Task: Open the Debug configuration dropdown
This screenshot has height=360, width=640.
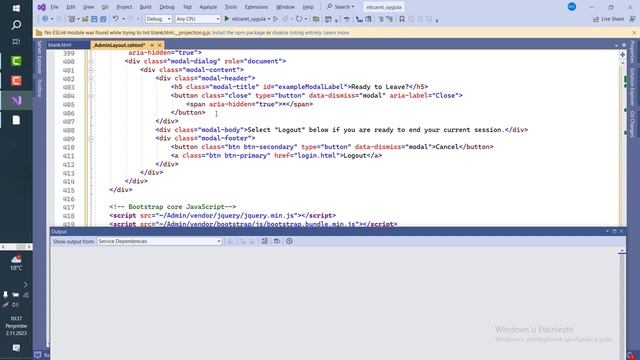Action: [158, 19]
